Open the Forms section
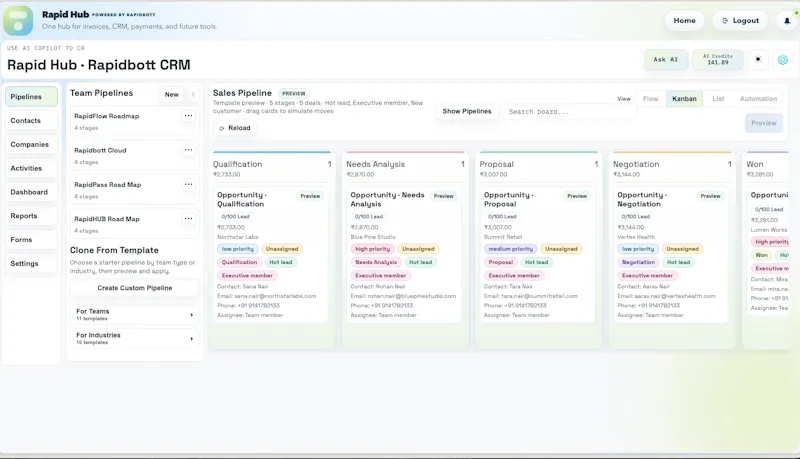Image resolution: width=800 pixels, height=459 pixels. click(31, 240)
